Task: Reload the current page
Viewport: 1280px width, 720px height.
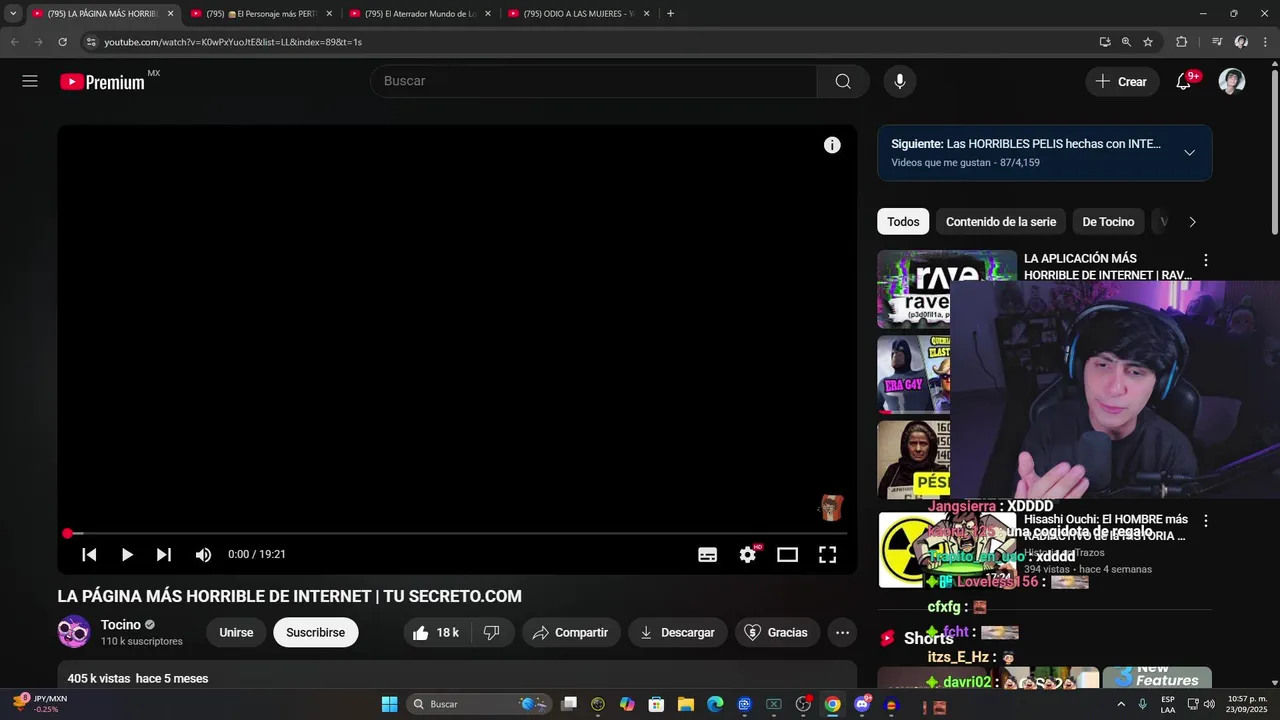Action: pyautogui.click(x=62, y=42)
